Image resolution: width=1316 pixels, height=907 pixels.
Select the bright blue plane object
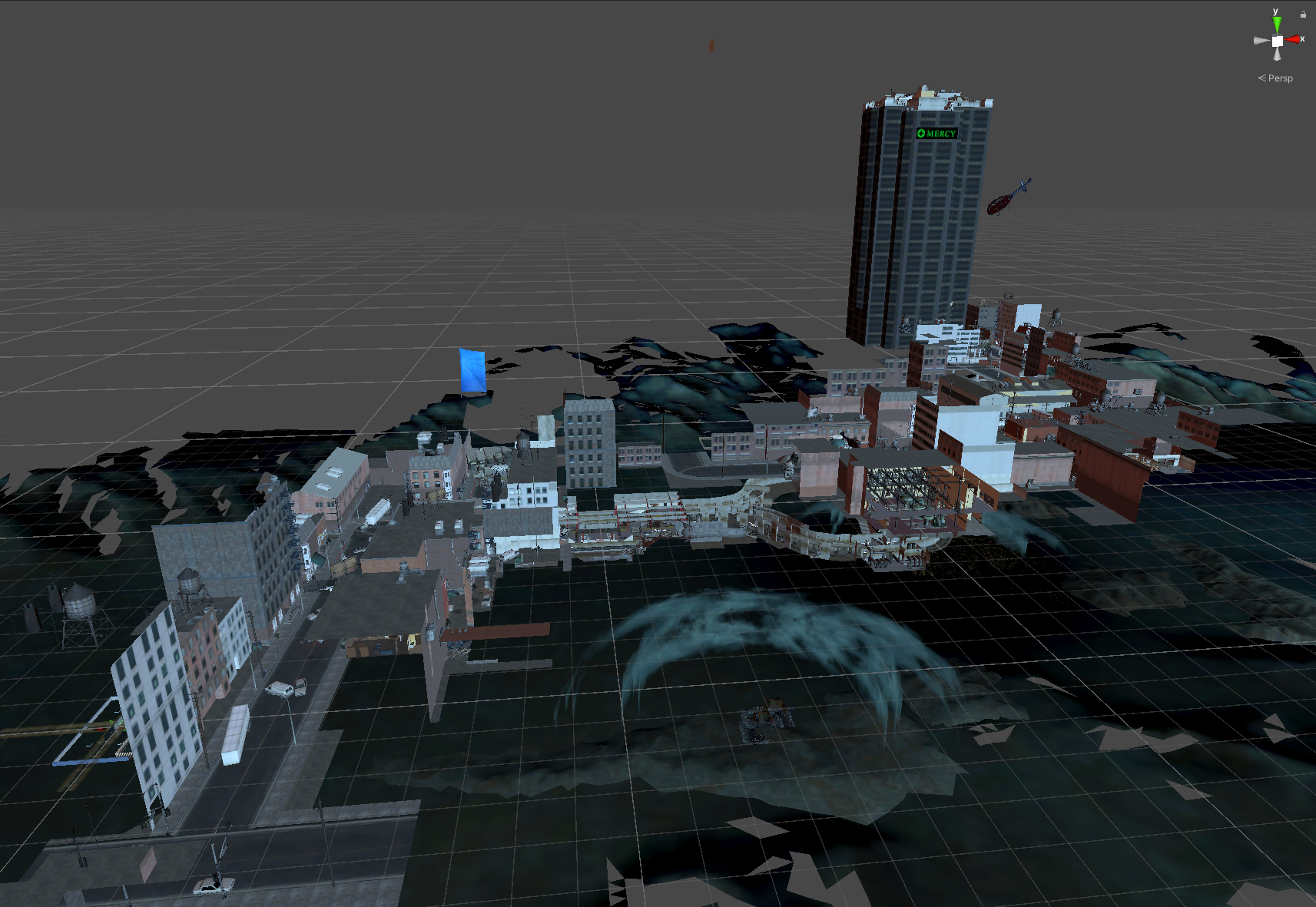click(472, 370)
